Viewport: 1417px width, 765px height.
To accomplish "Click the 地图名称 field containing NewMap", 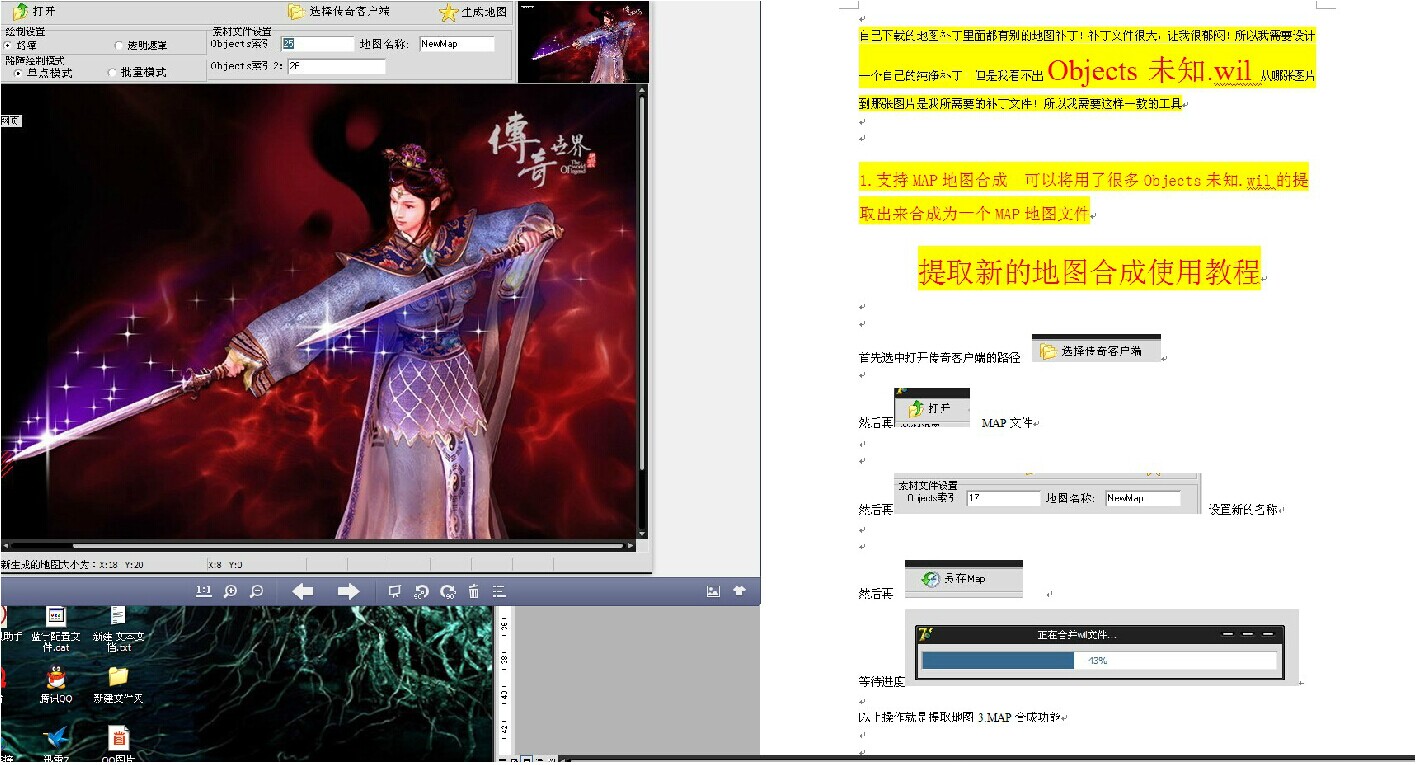I will click(456, 44).
